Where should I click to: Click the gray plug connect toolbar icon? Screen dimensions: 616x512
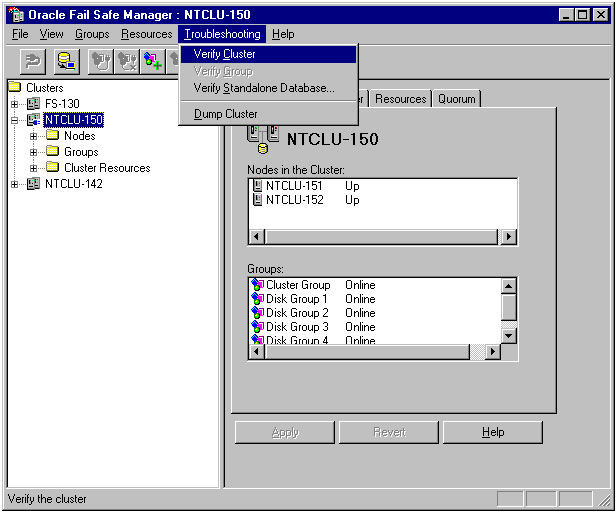33,61
